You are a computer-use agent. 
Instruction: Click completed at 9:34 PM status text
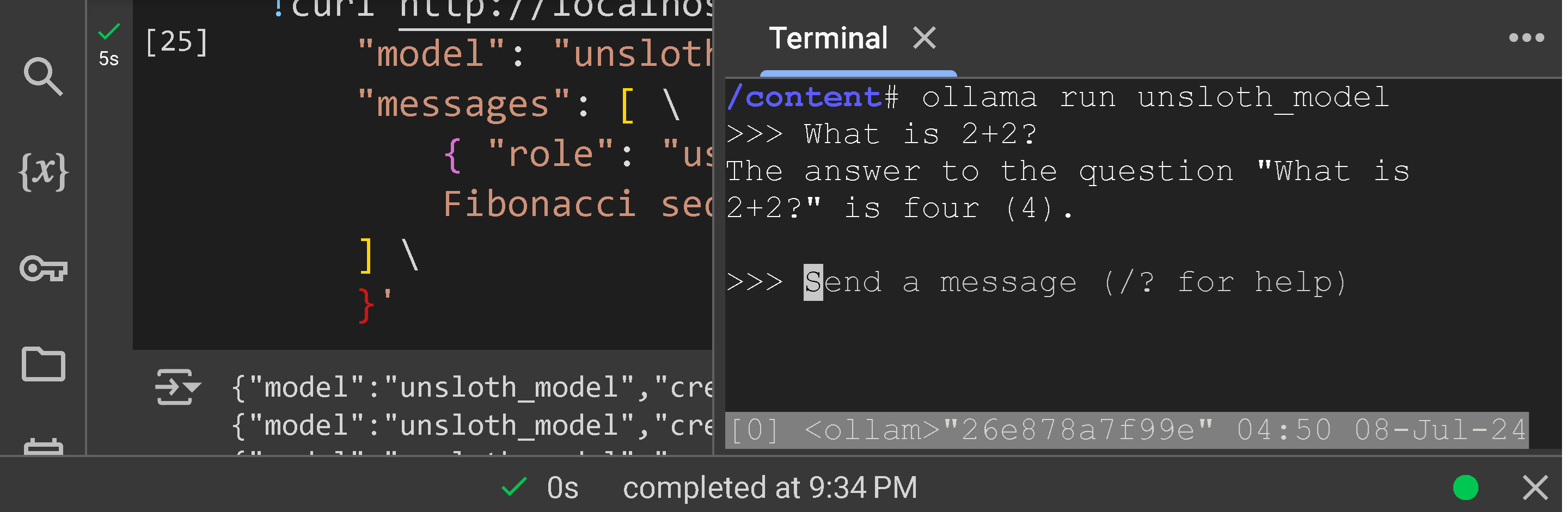point(769,487)
